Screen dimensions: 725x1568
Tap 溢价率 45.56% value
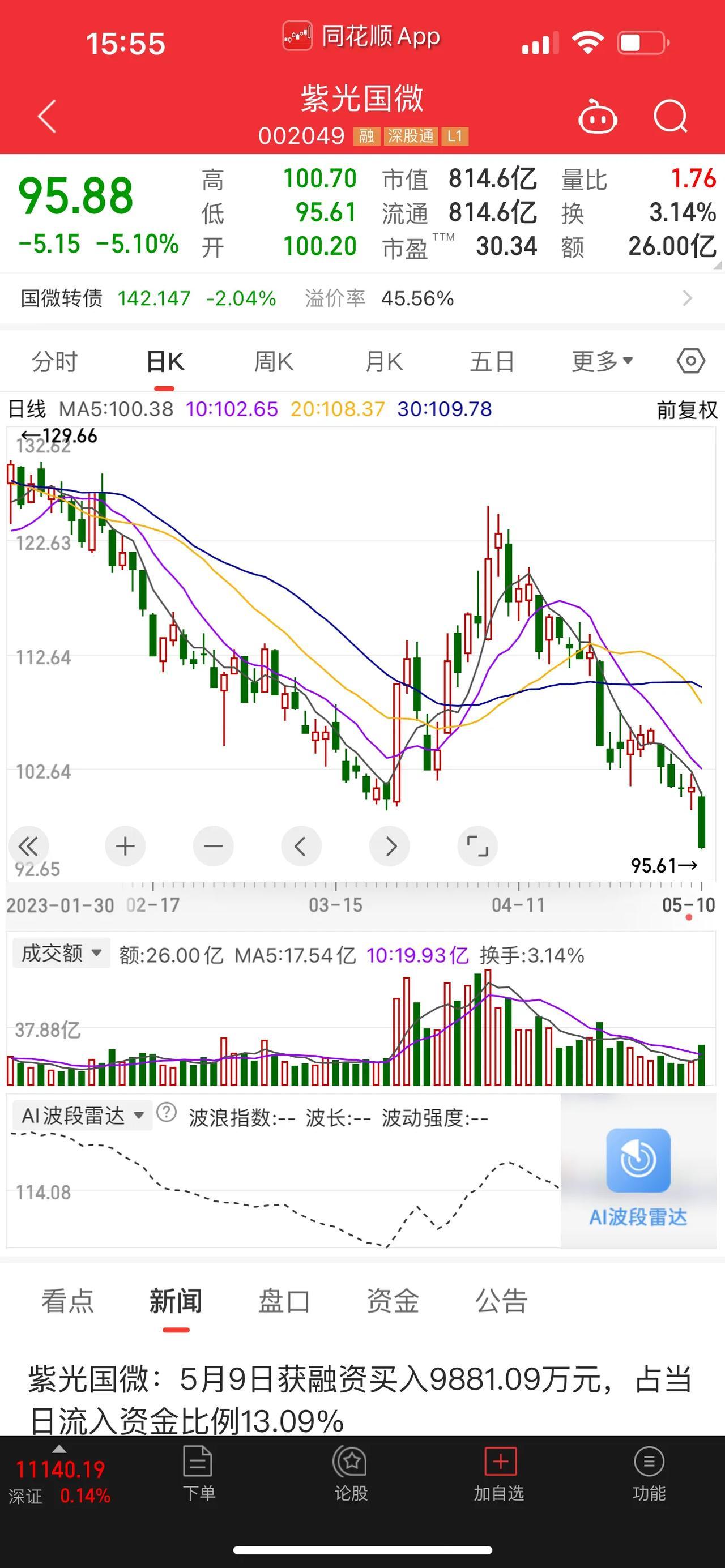tap(417, 298)
